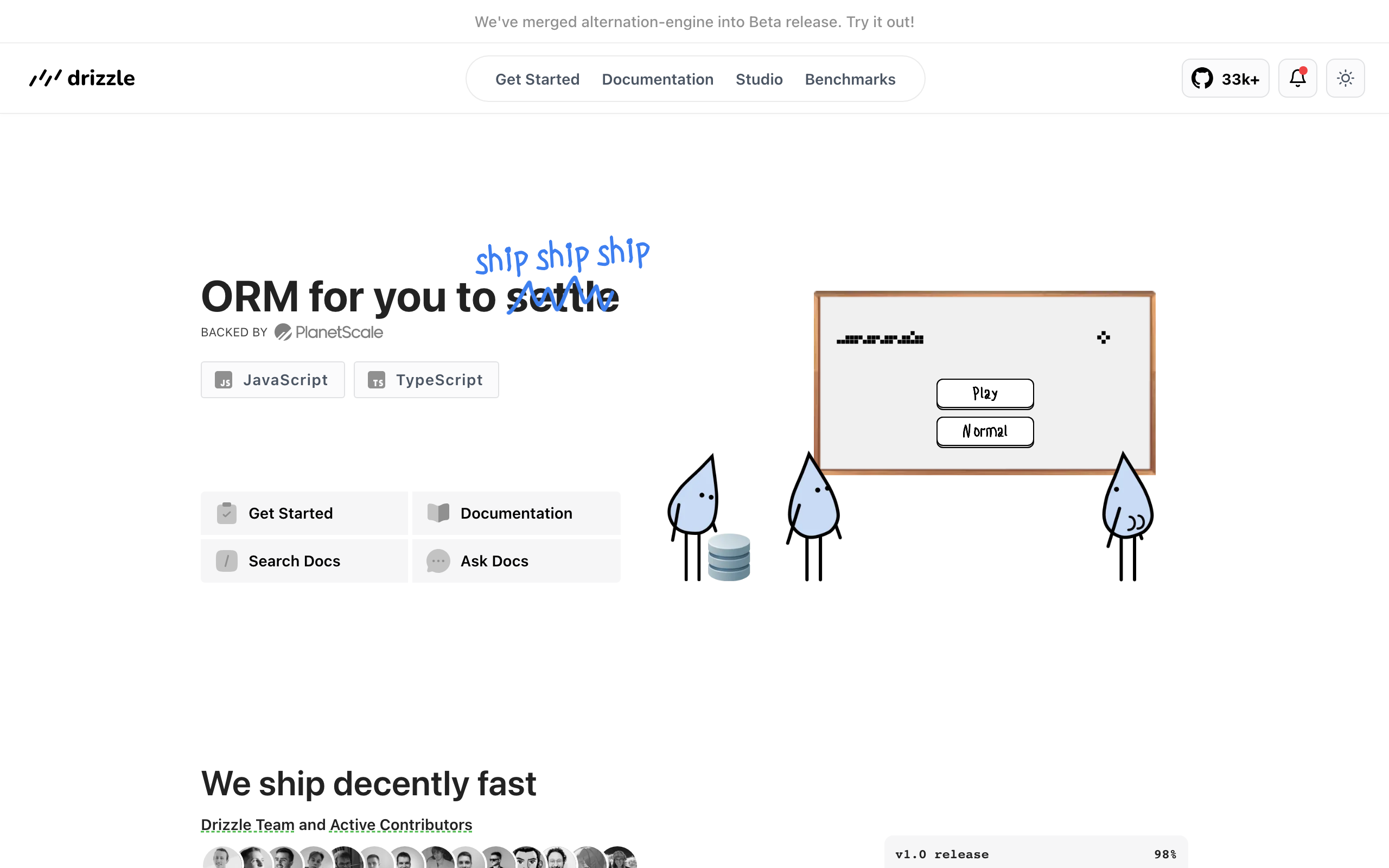The height and width of the screenshot is (868, 1389).
Task: Open the notifications bell
Action: (1297, 79)
